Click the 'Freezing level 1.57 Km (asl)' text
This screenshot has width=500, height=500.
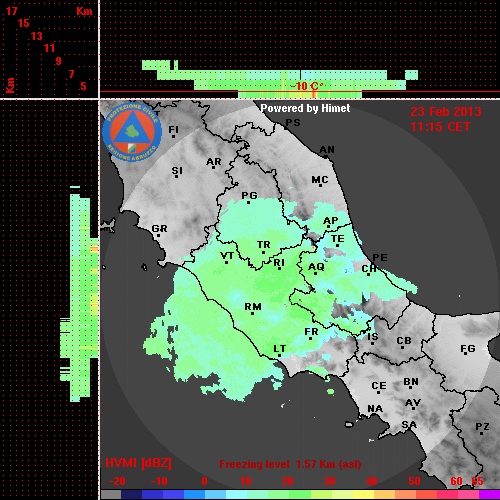tap(290, 464)
